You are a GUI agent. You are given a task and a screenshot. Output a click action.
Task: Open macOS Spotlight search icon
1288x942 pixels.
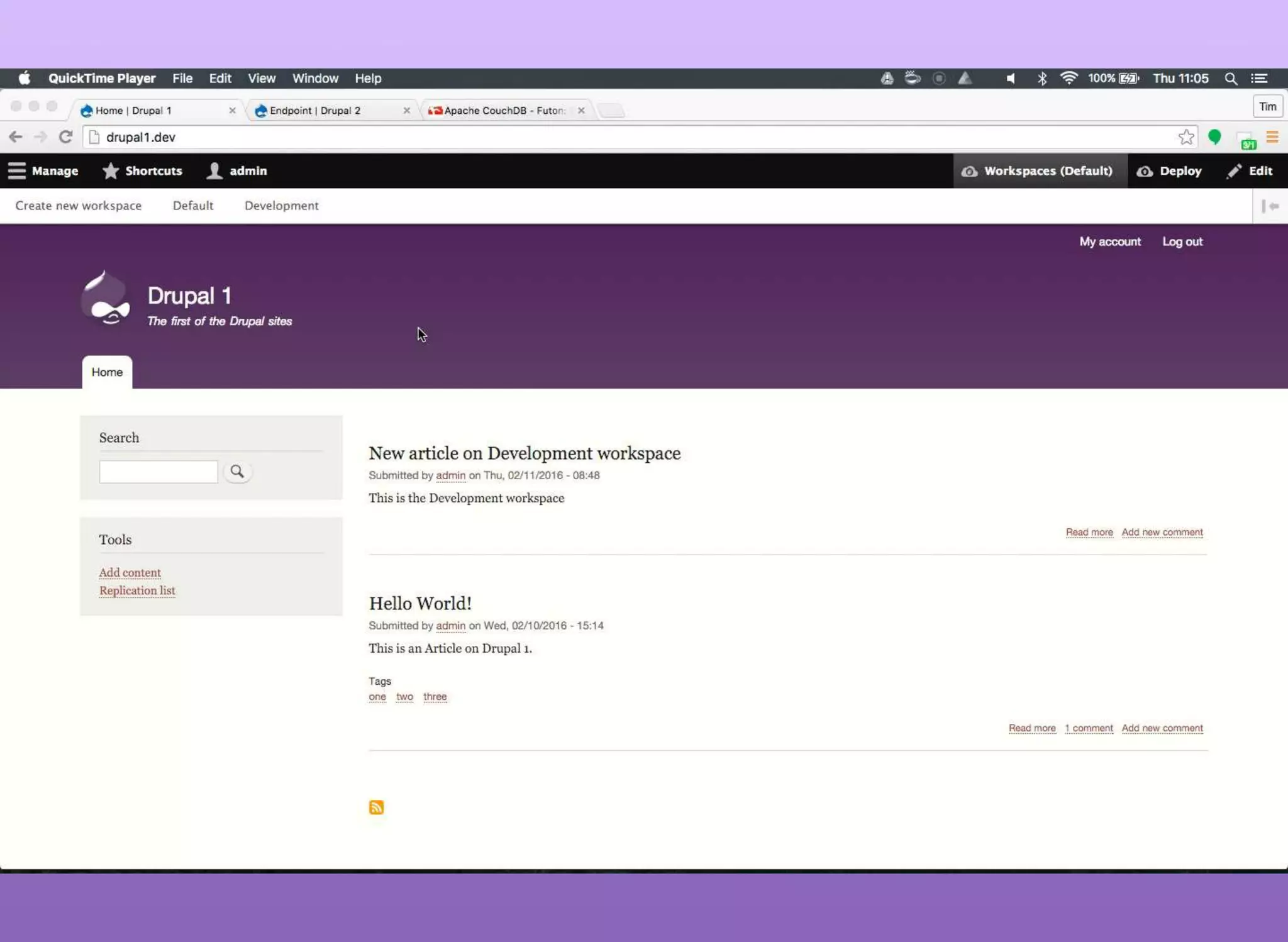coord(1231,79)
